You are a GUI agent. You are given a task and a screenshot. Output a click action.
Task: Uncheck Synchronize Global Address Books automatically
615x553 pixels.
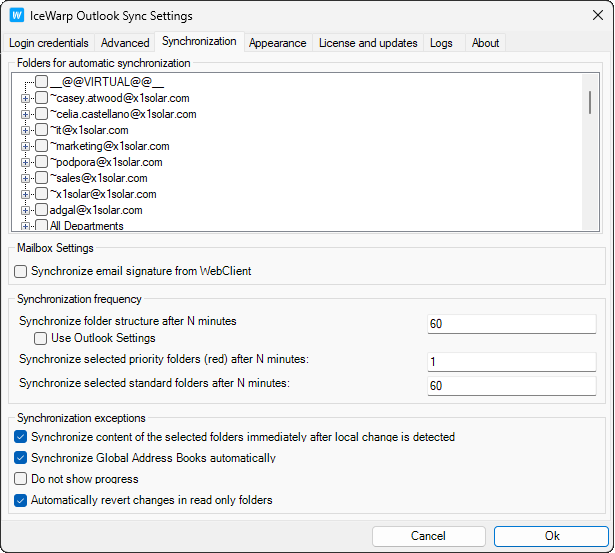(20, 458)
